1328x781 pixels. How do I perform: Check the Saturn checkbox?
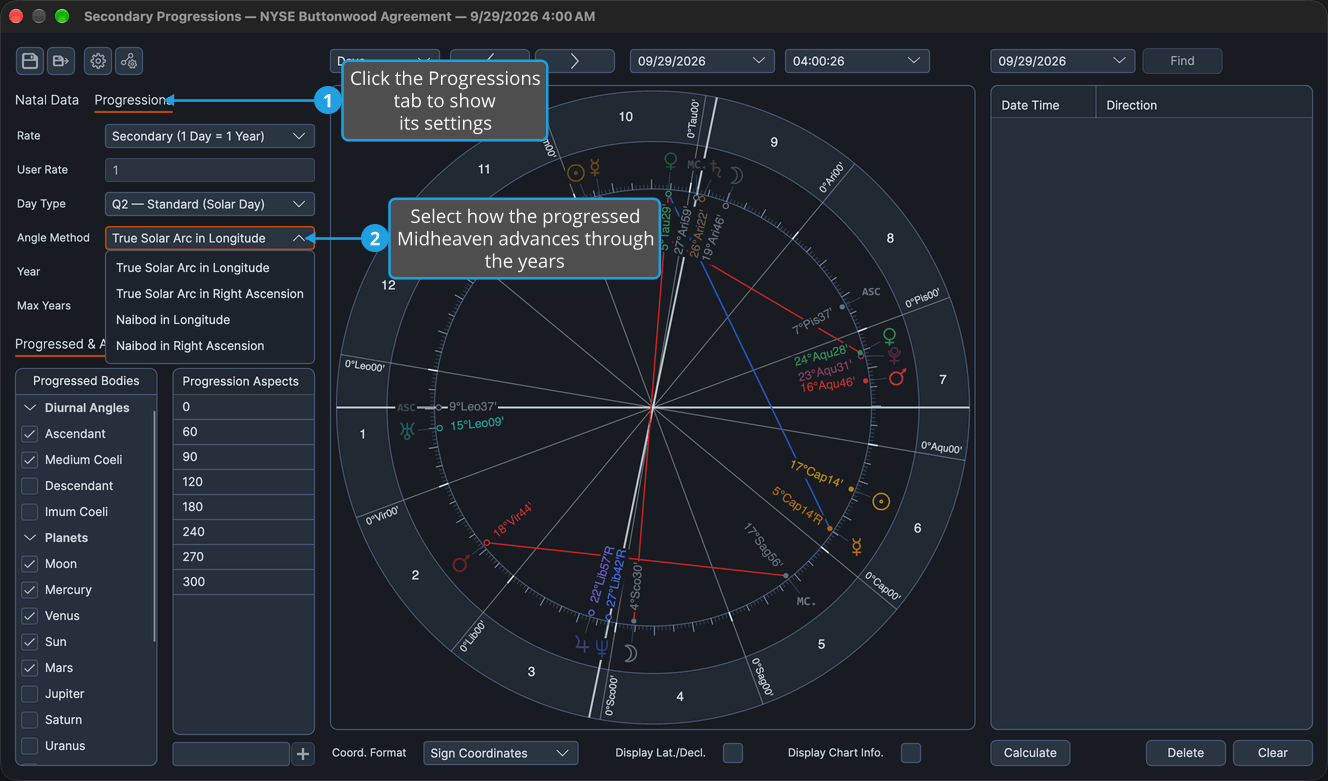pyautogui.click(x=30, y=720)
